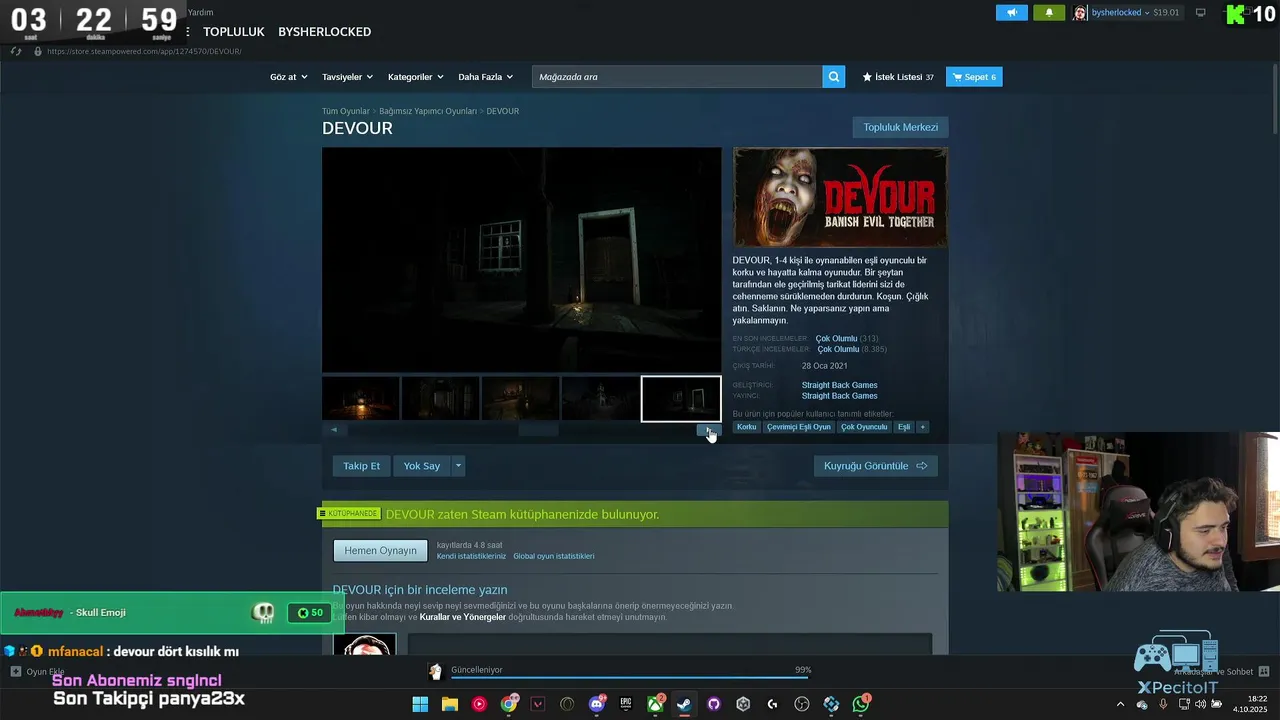Click Kuyruğu Görüntüle button

(876, 466)
